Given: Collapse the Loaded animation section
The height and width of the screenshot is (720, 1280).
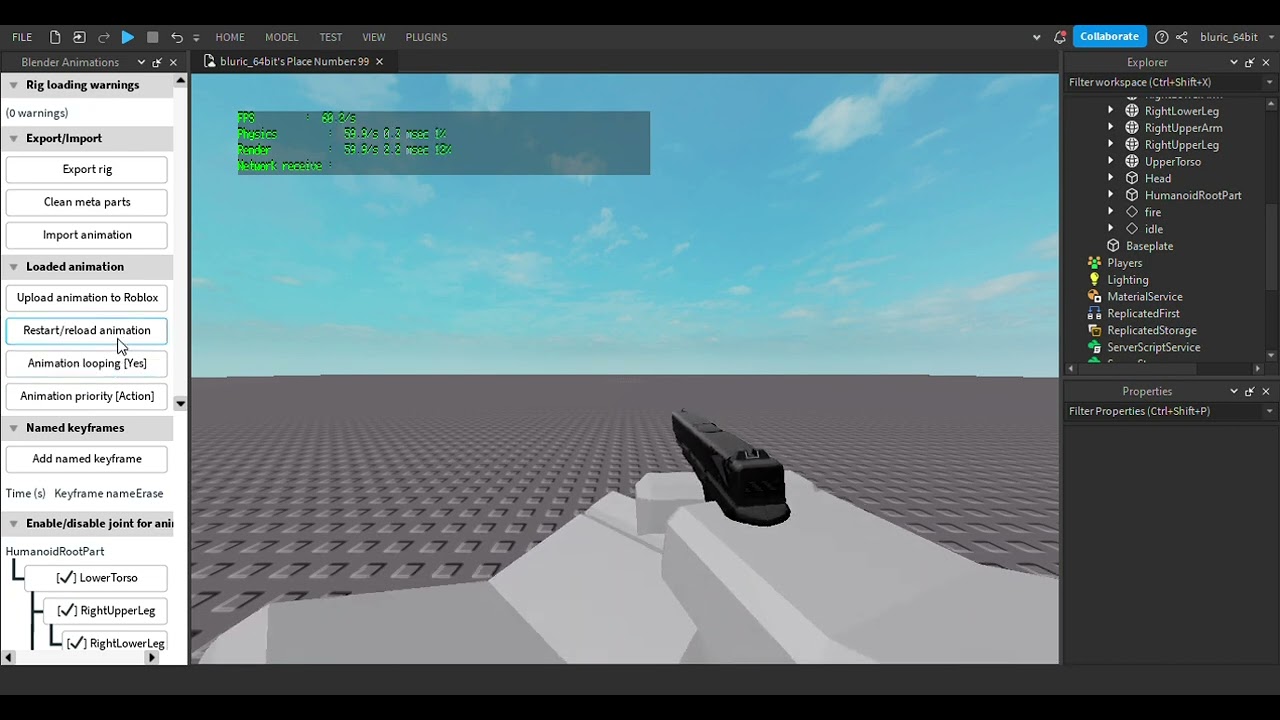Looking at the screenshot, I should click(14, 267).
